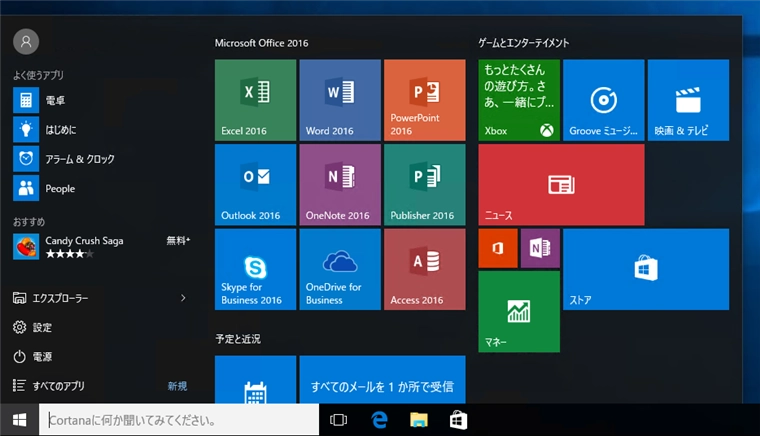The height and width of the screenshot is (436, 760).
Task: Launch Word 2016 from tiles
Action: (340, 100)
